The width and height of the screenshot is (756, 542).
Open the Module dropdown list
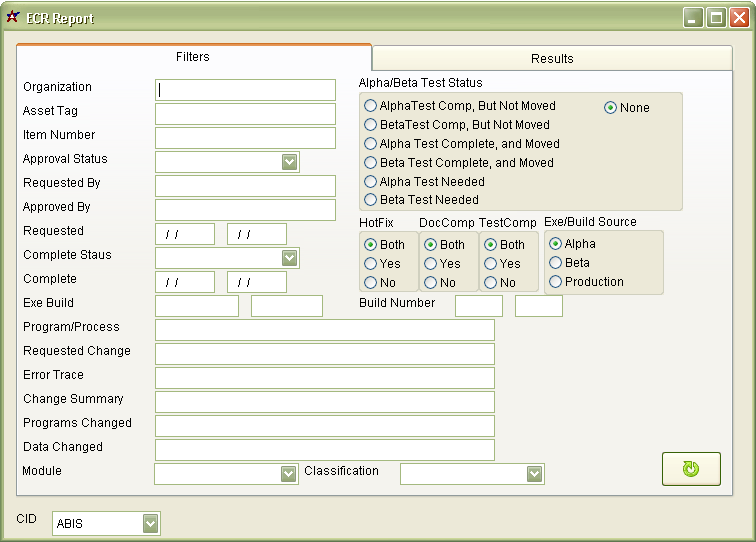(x=288, y=474)
